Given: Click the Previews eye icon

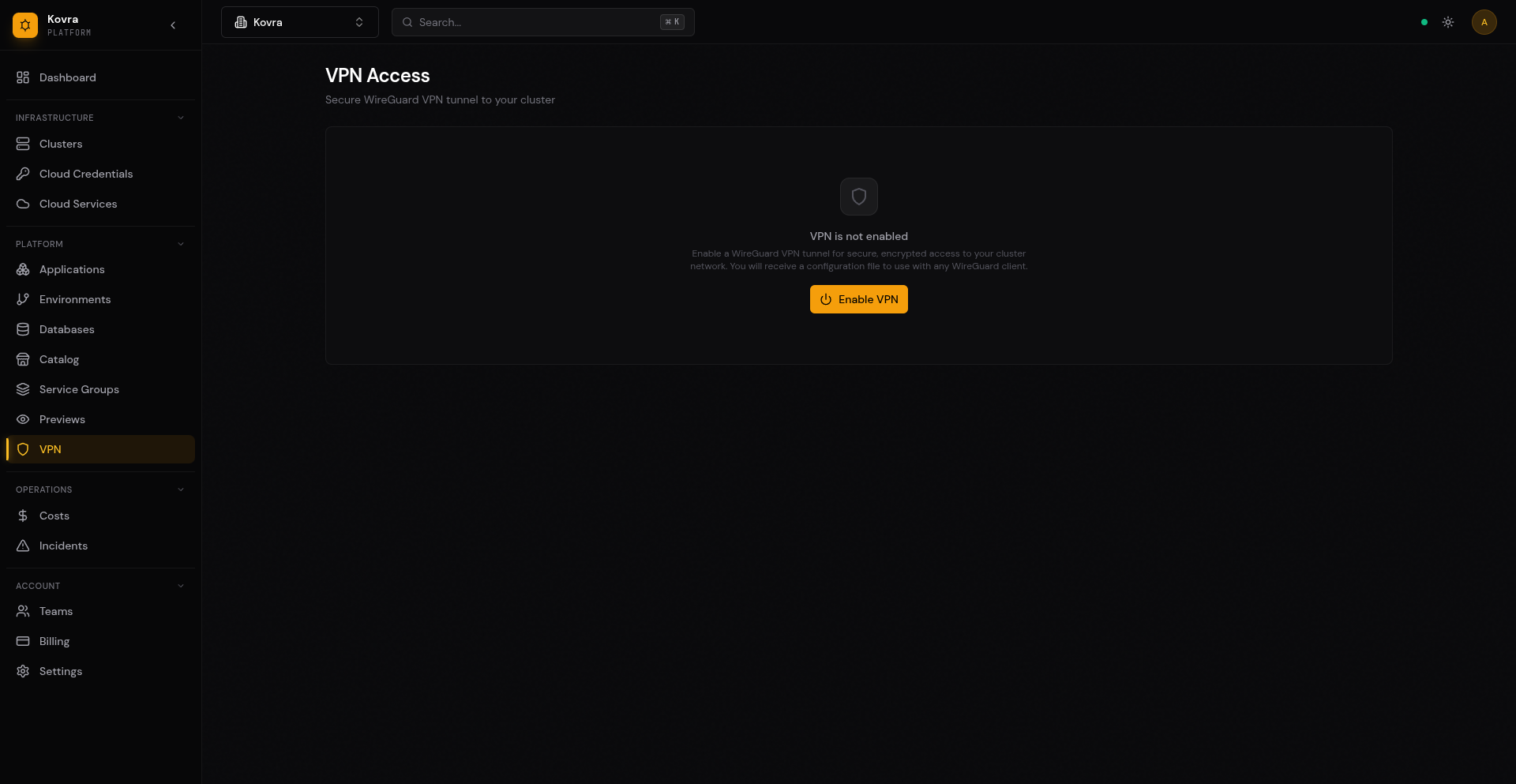Looking at the screenshot, I should (23, 419).
